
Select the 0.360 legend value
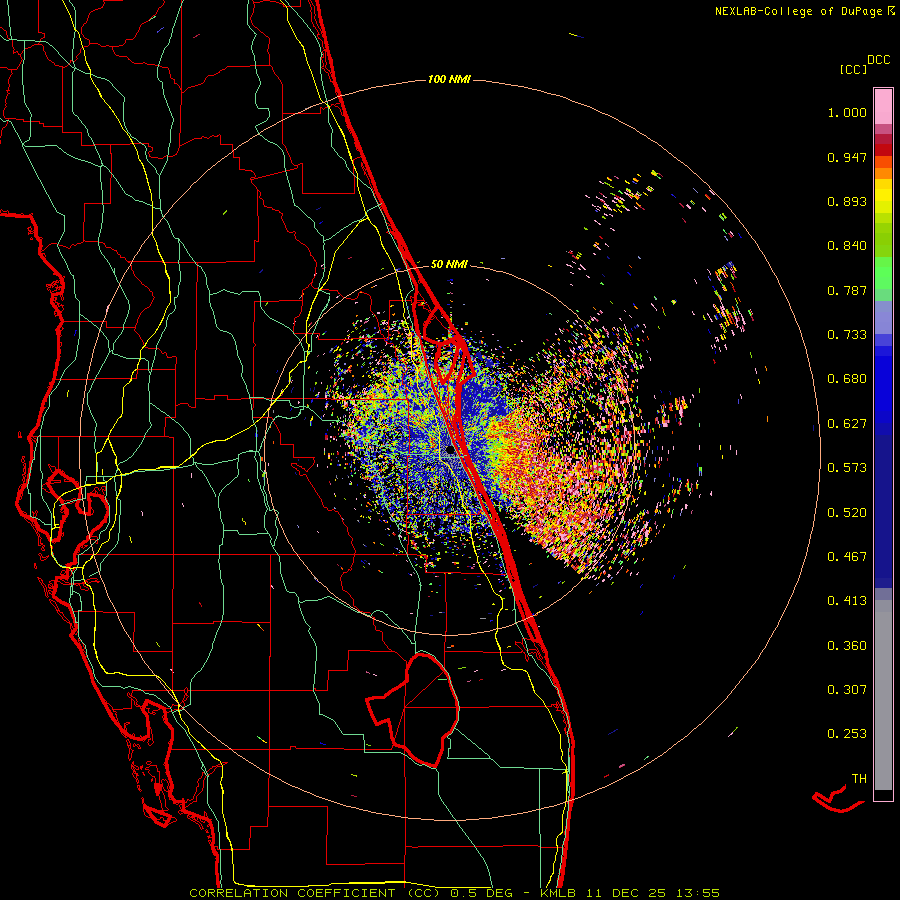847,646
